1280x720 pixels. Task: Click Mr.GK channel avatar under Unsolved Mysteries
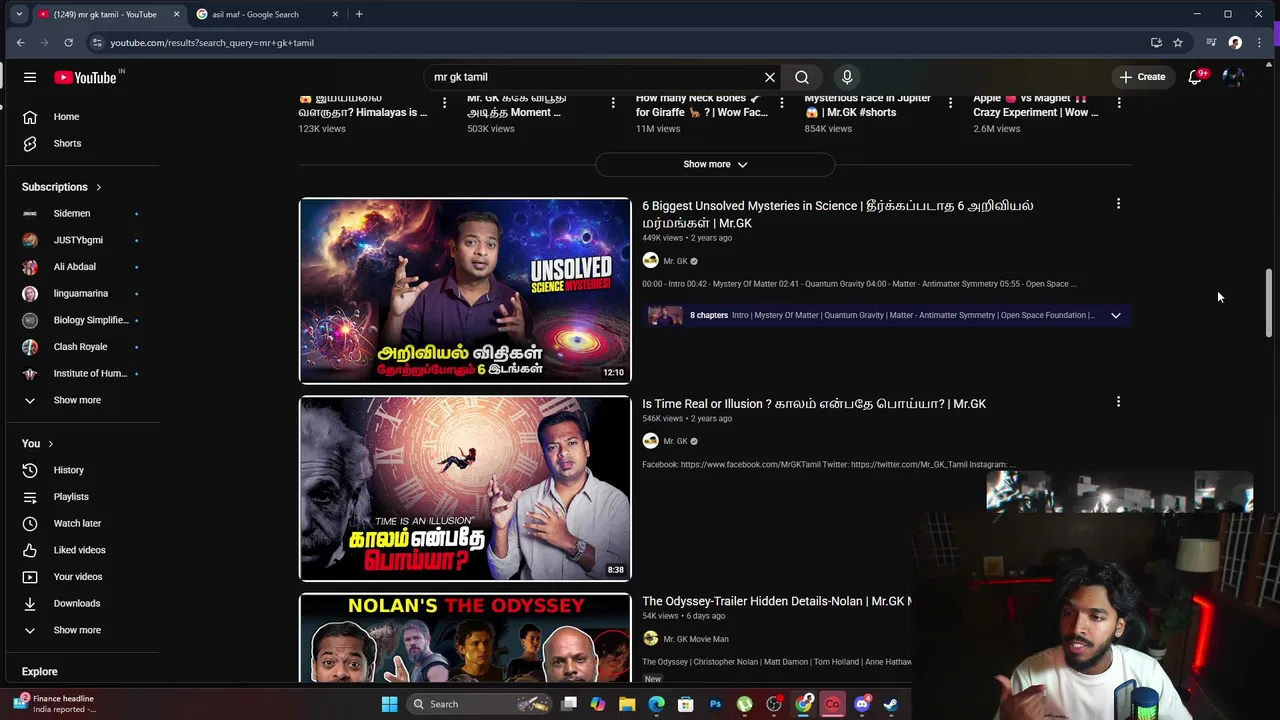click(650, 261)
